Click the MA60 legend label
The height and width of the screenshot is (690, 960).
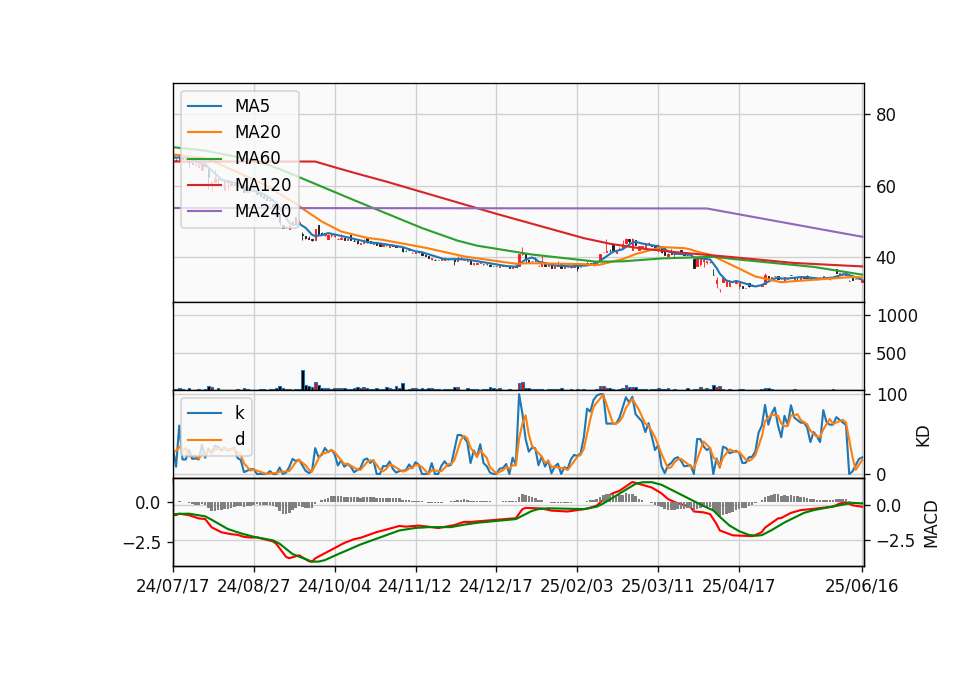coord(257,159)
